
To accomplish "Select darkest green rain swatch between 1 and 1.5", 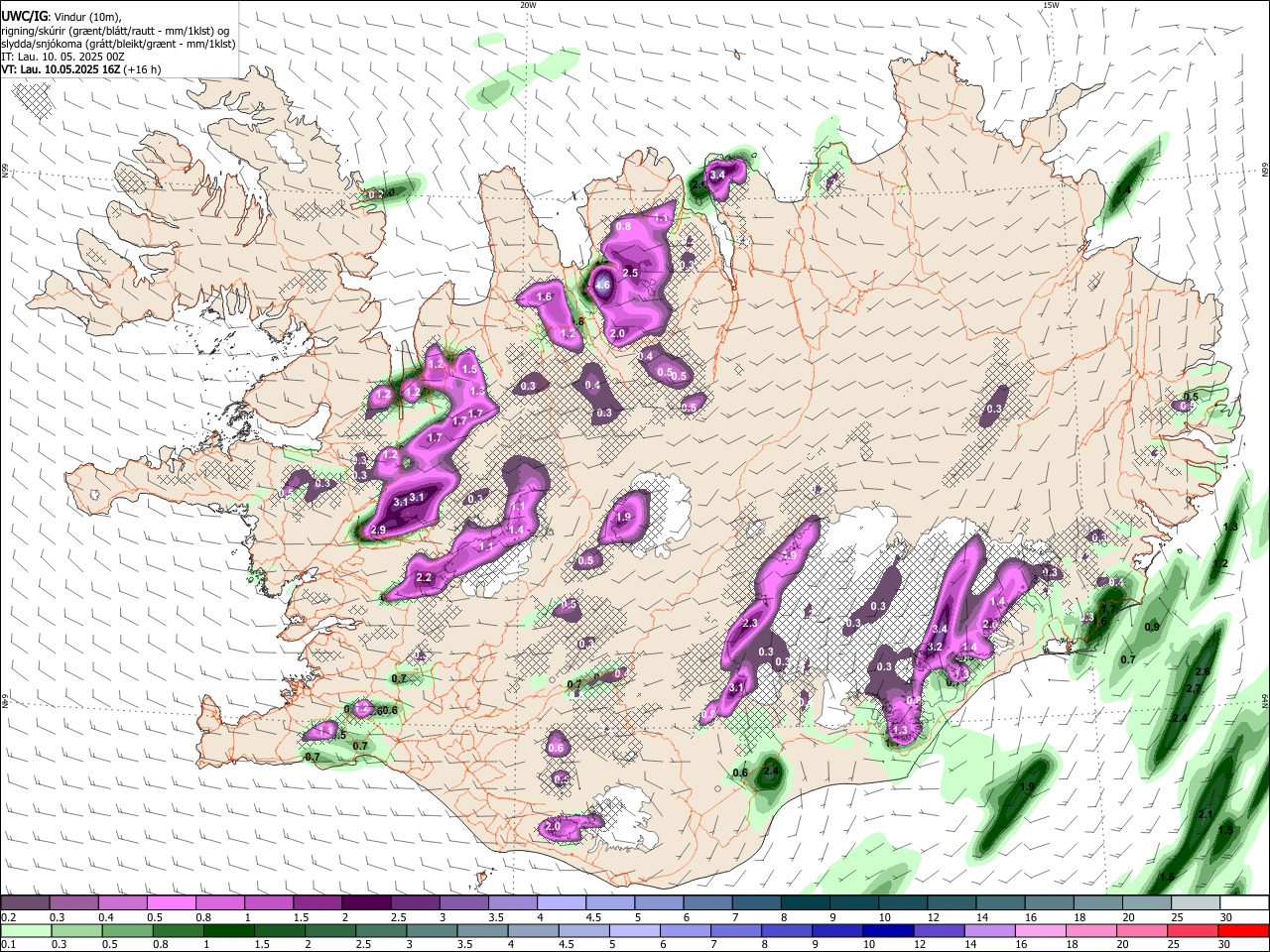I will pos(228,930).
